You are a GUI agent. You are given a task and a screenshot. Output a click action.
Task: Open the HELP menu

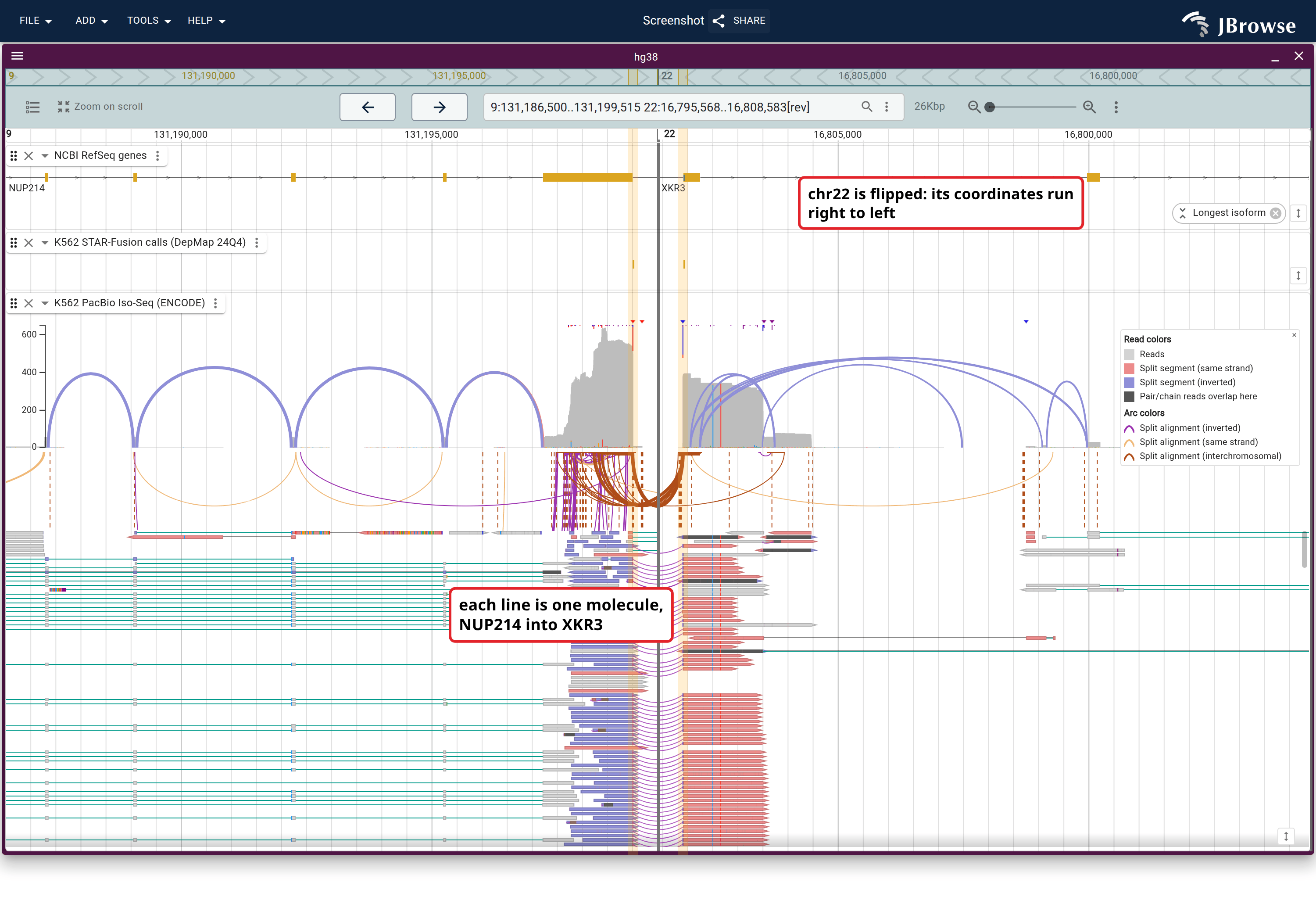(x=207, y=20)
